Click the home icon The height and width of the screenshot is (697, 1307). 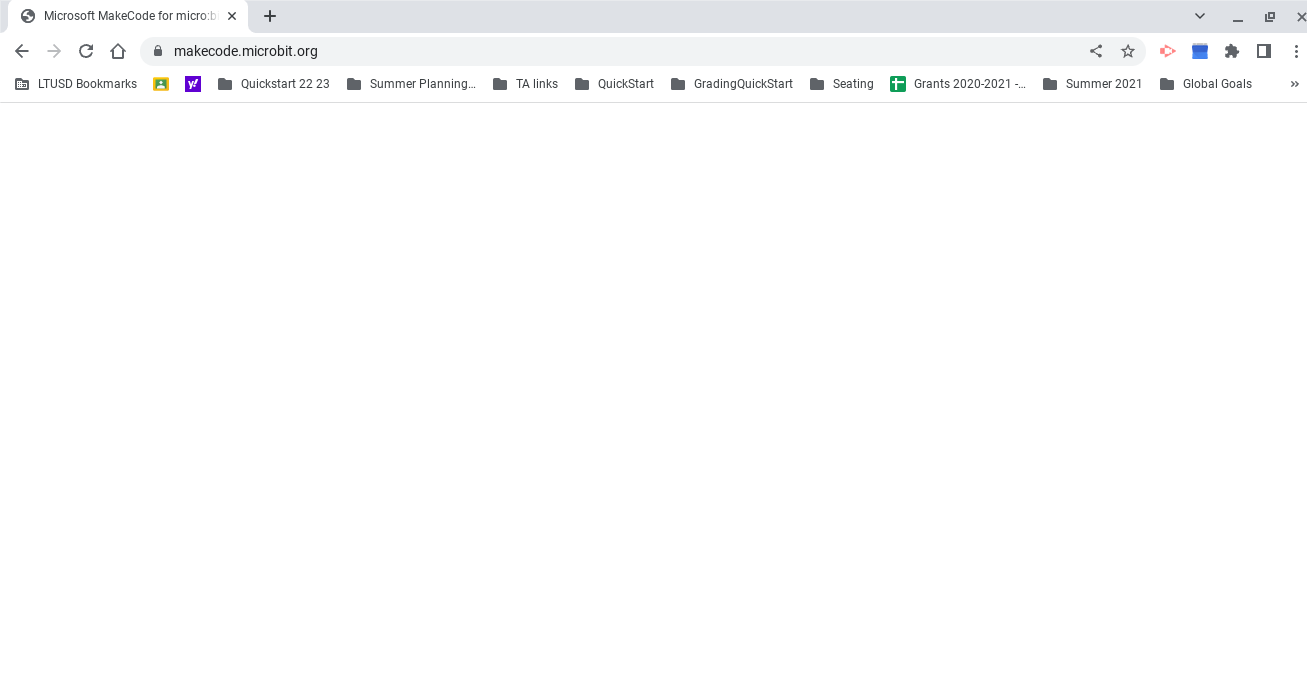(x=118, y=50)
